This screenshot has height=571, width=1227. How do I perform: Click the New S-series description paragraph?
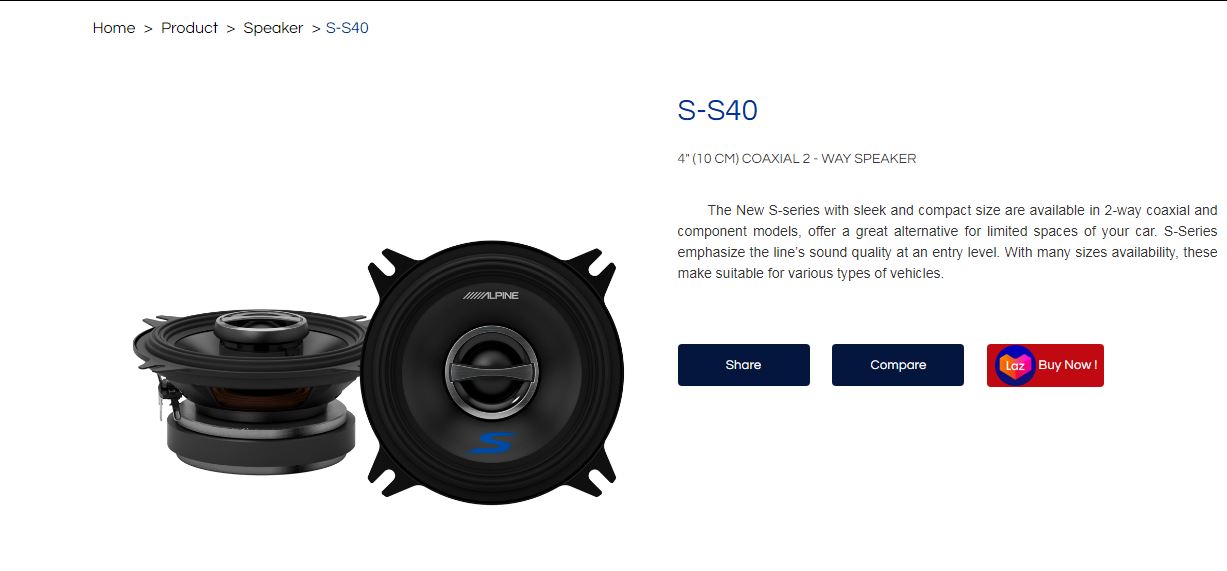(948, 241)
